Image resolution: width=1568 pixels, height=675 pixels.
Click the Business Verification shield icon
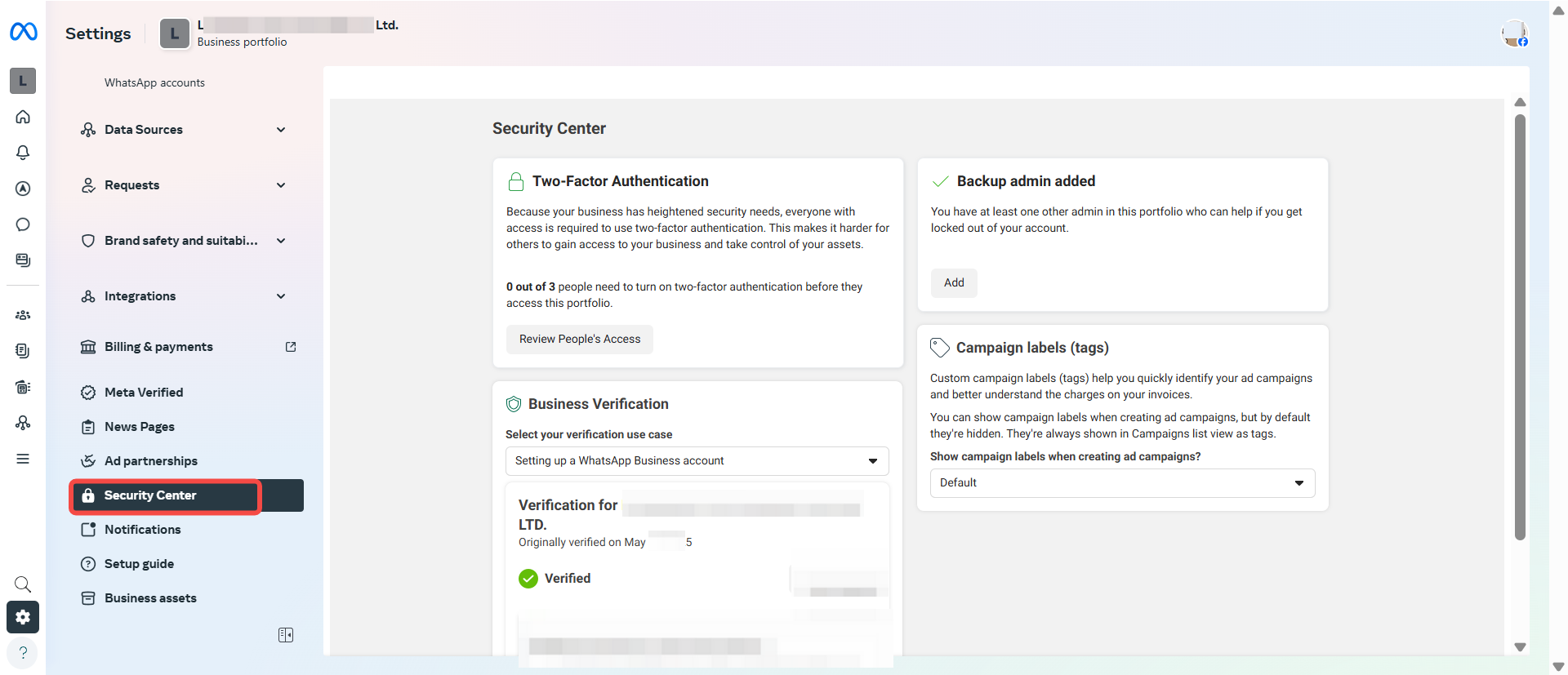[514, 404]
